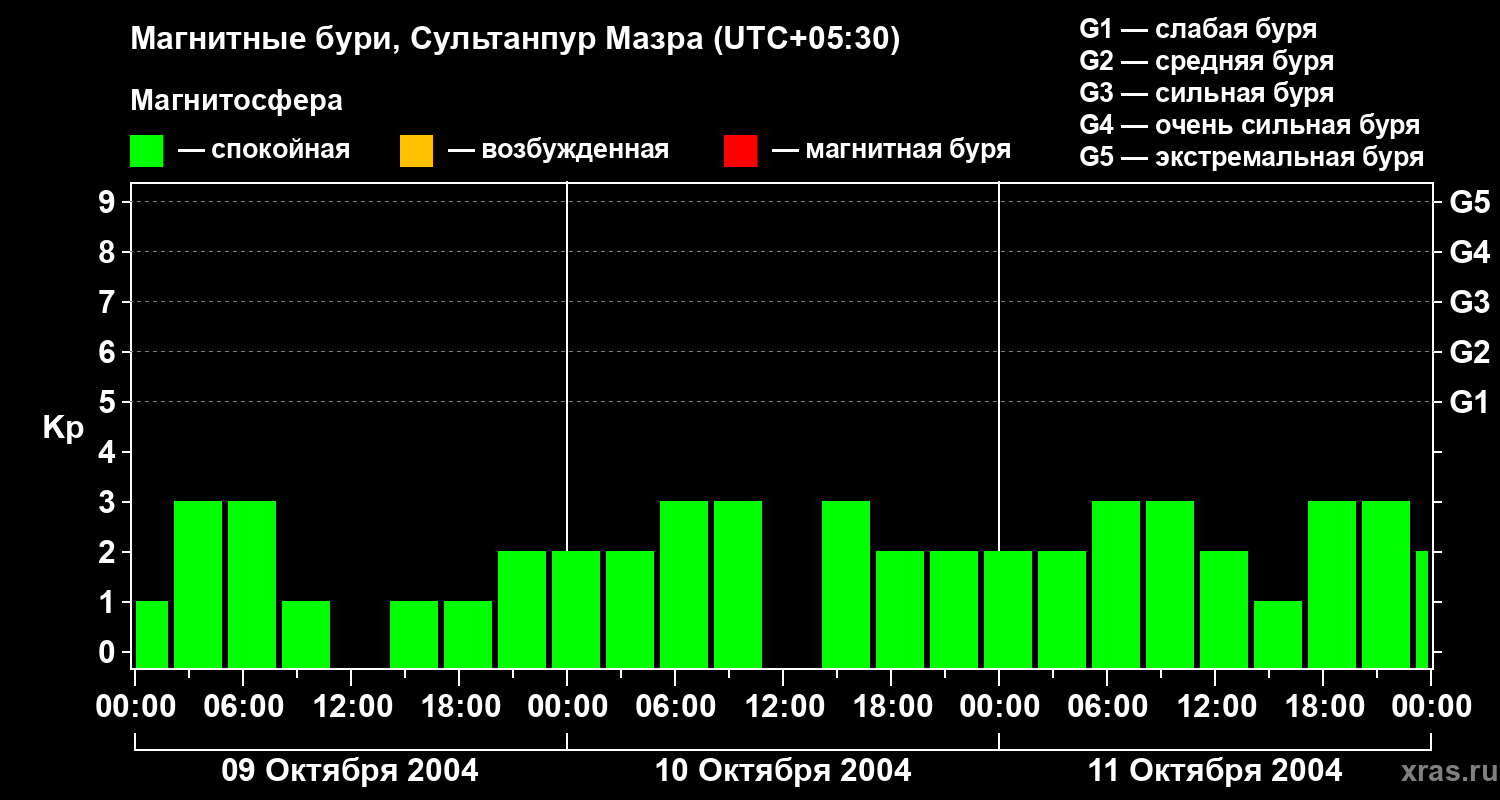The image size is (1500, 800).
Task: Click the final 00:00 label ending 11 Октября
Action: pyautogui.click(x=1431, y=707)
